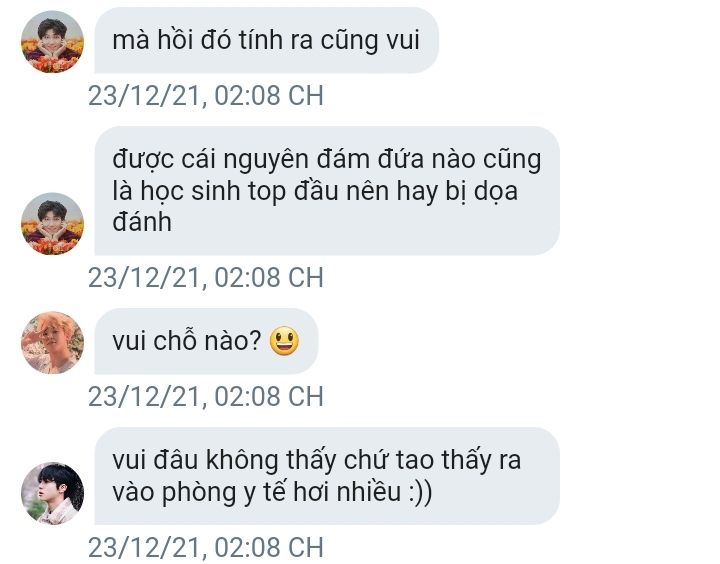Open the dark-haired avatar beside "vui đâu không thấy" message

(x=52, y=493)
